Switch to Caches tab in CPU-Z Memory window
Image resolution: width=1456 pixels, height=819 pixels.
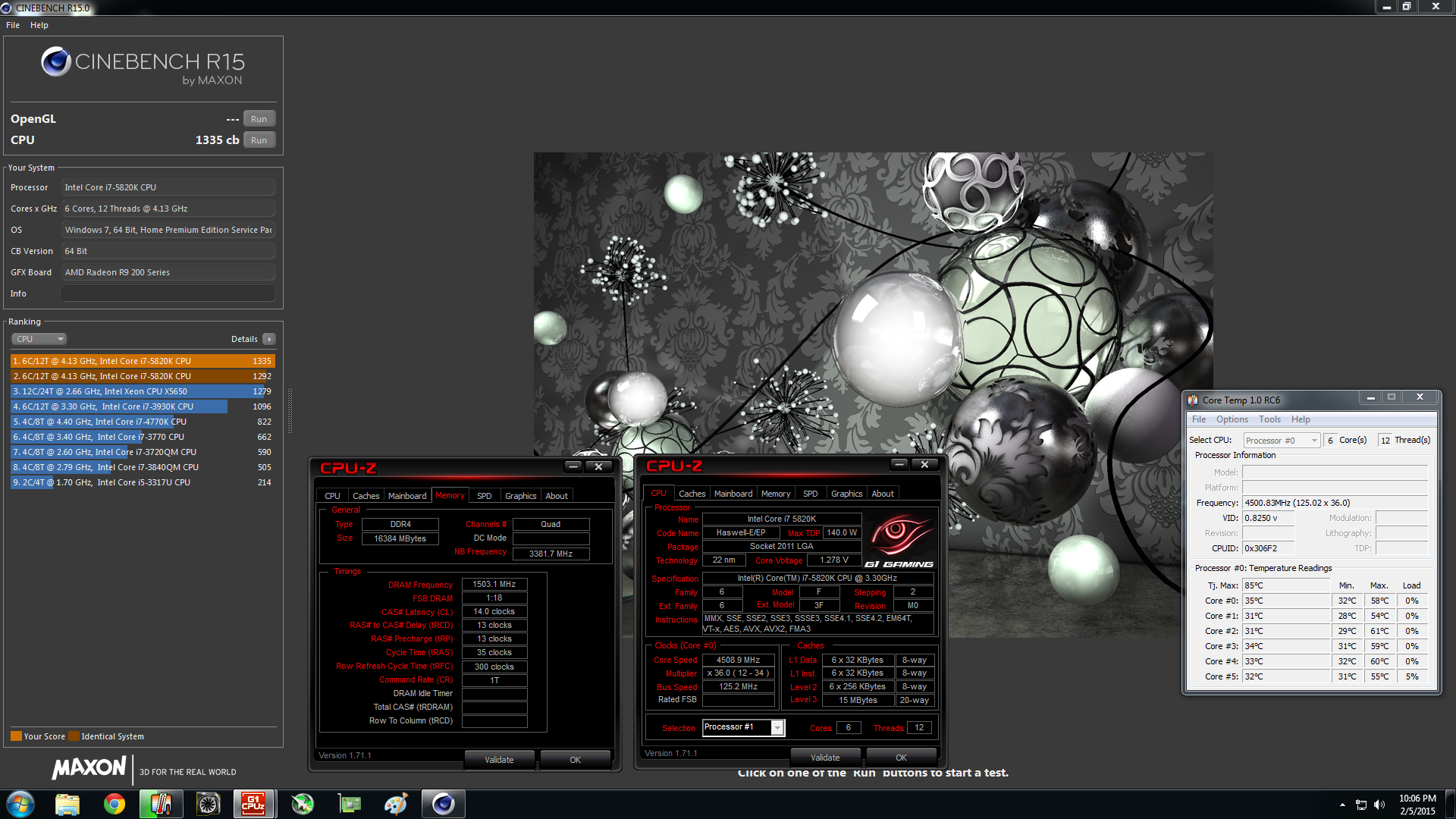pyautogui.click(x=366, y=496)
